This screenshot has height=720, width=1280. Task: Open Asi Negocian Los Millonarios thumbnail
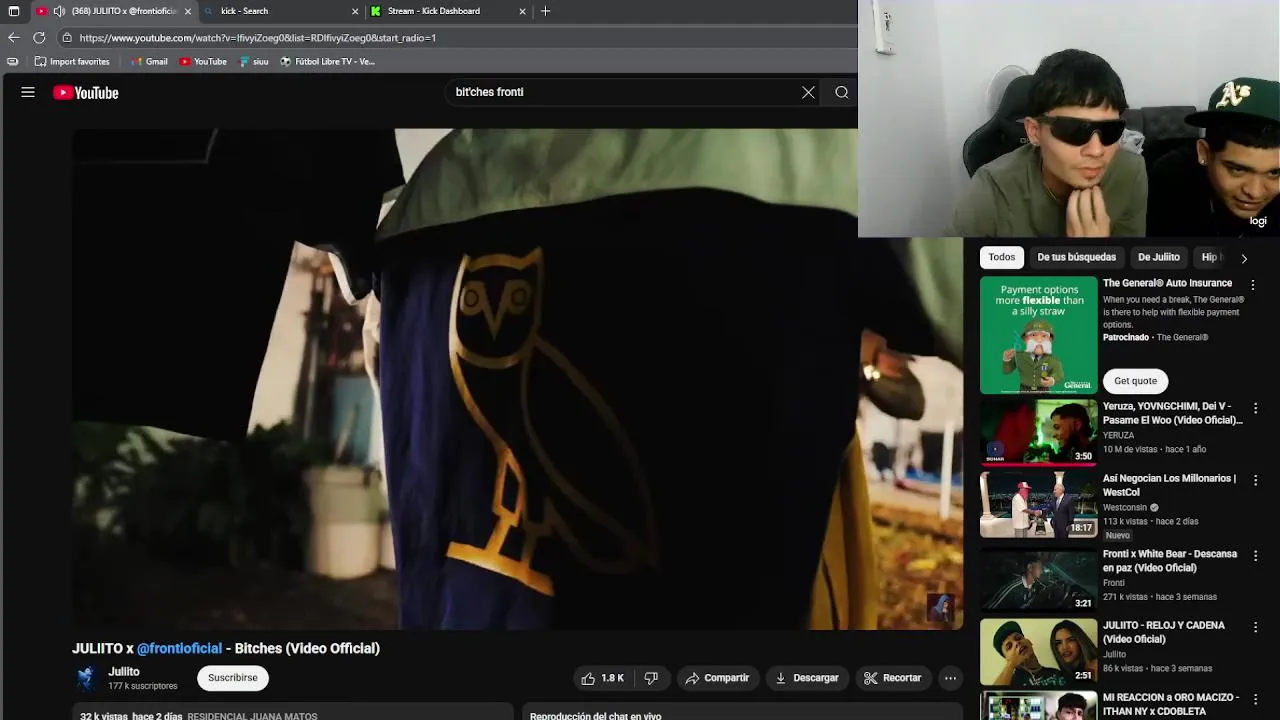[1038, 504]
